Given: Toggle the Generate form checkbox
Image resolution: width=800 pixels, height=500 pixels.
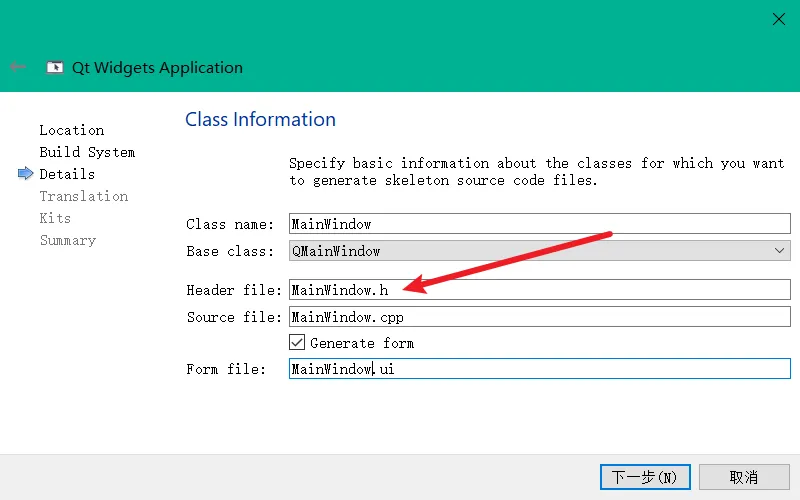Looking at the screenshot, I should [x=297, y=342].
